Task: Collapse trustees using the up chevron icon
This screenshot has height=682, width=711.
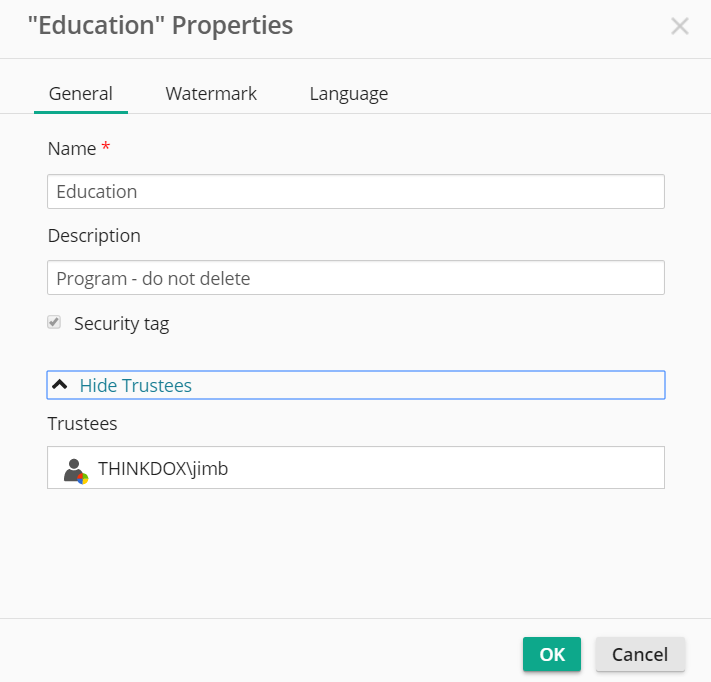Action: click(59, 385)
